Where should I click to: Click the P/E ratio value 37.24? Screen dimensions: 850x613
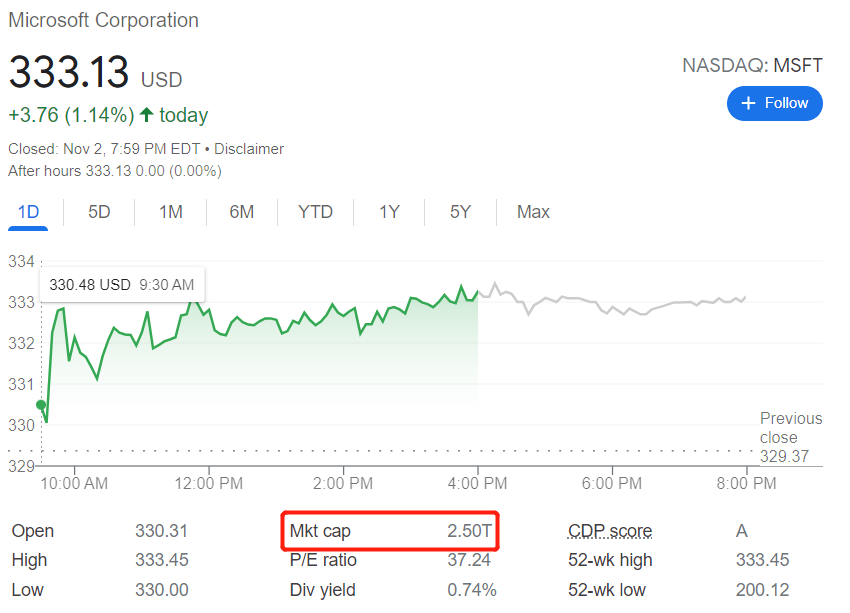[469, 560]
